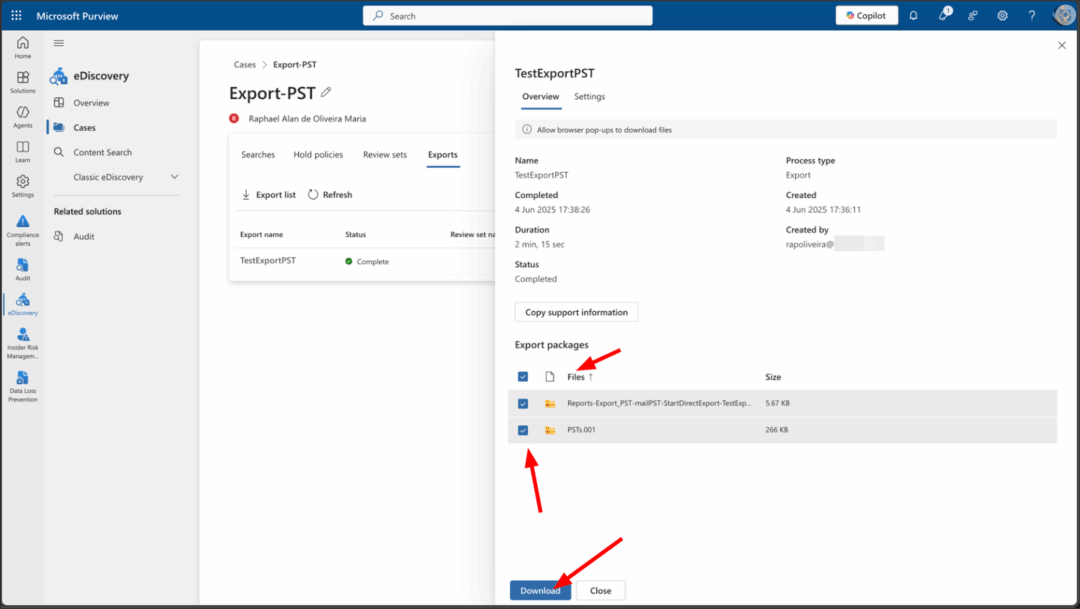Open Cases in eDiscovery navigation

tap(84, 127)
